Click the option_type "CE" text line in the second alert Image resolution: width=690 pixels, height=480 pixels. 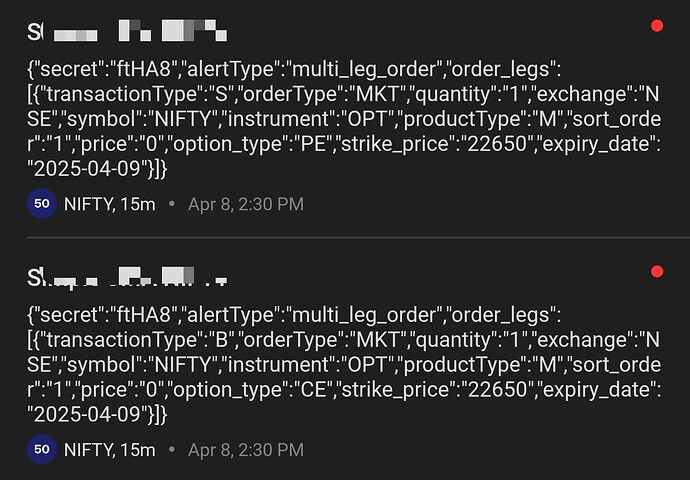343,389
